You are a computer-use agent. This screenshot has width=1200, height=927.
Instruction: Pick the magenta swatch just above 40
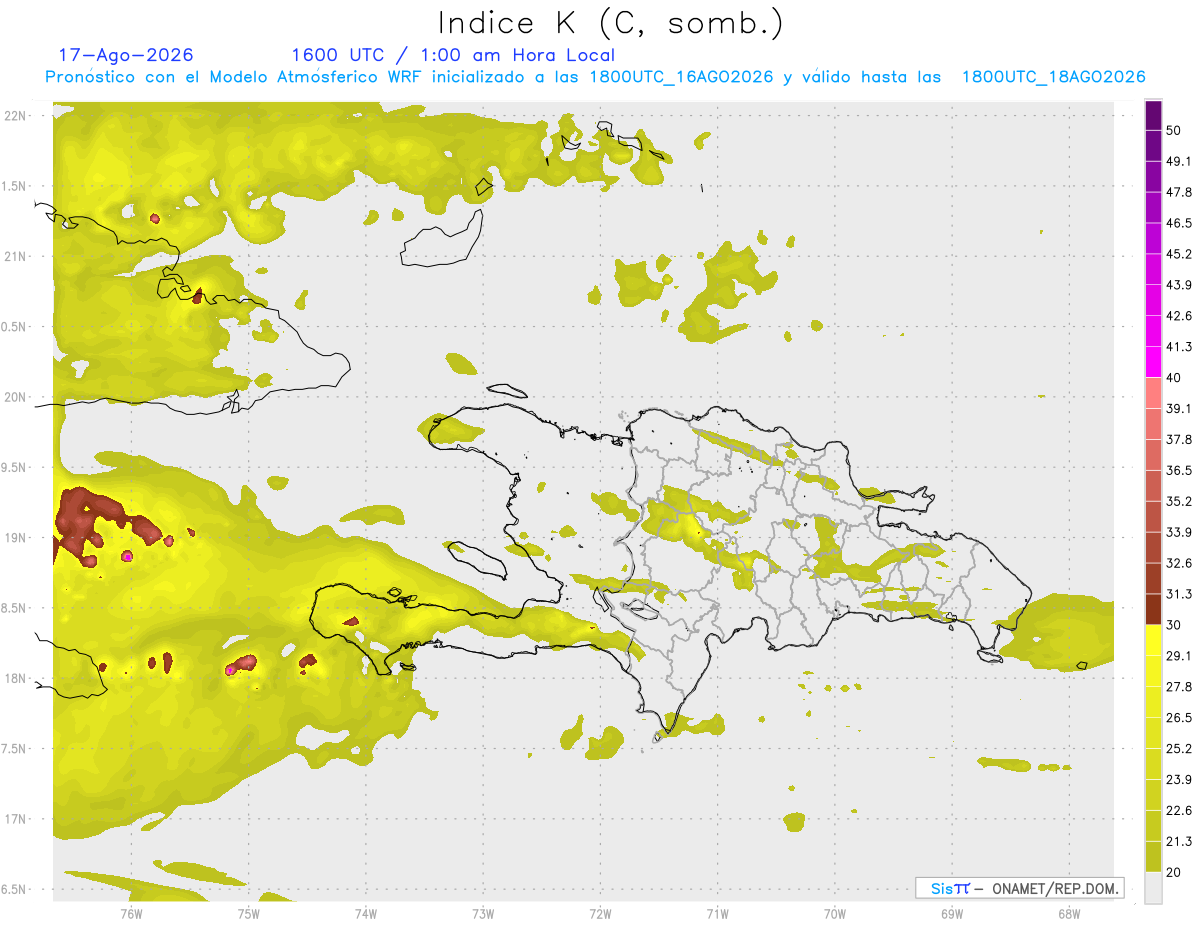(x=1153, y=362)
